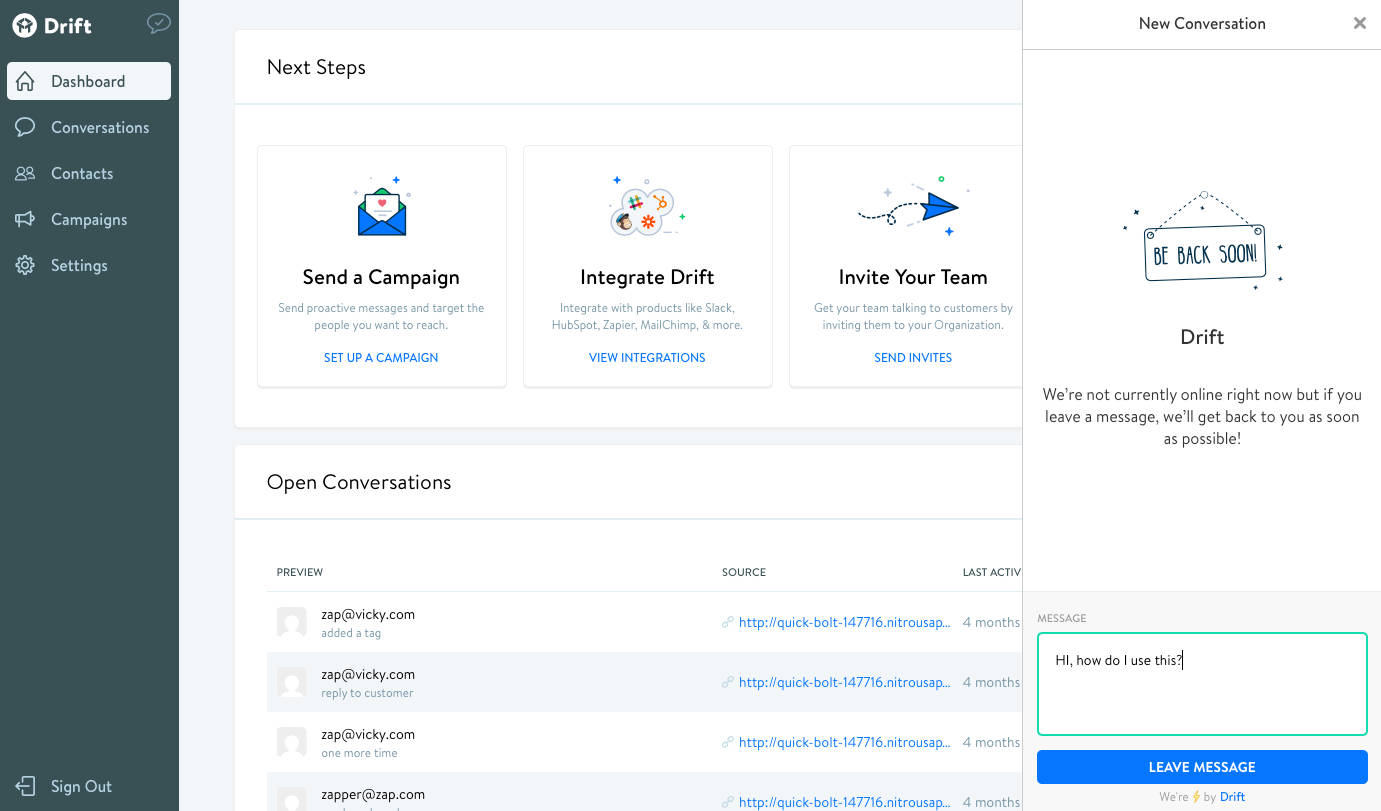The width and height of the screenshot is (1381, 811).
Task: Focus the Message text input field
Action: click(x=1201, y=684)
